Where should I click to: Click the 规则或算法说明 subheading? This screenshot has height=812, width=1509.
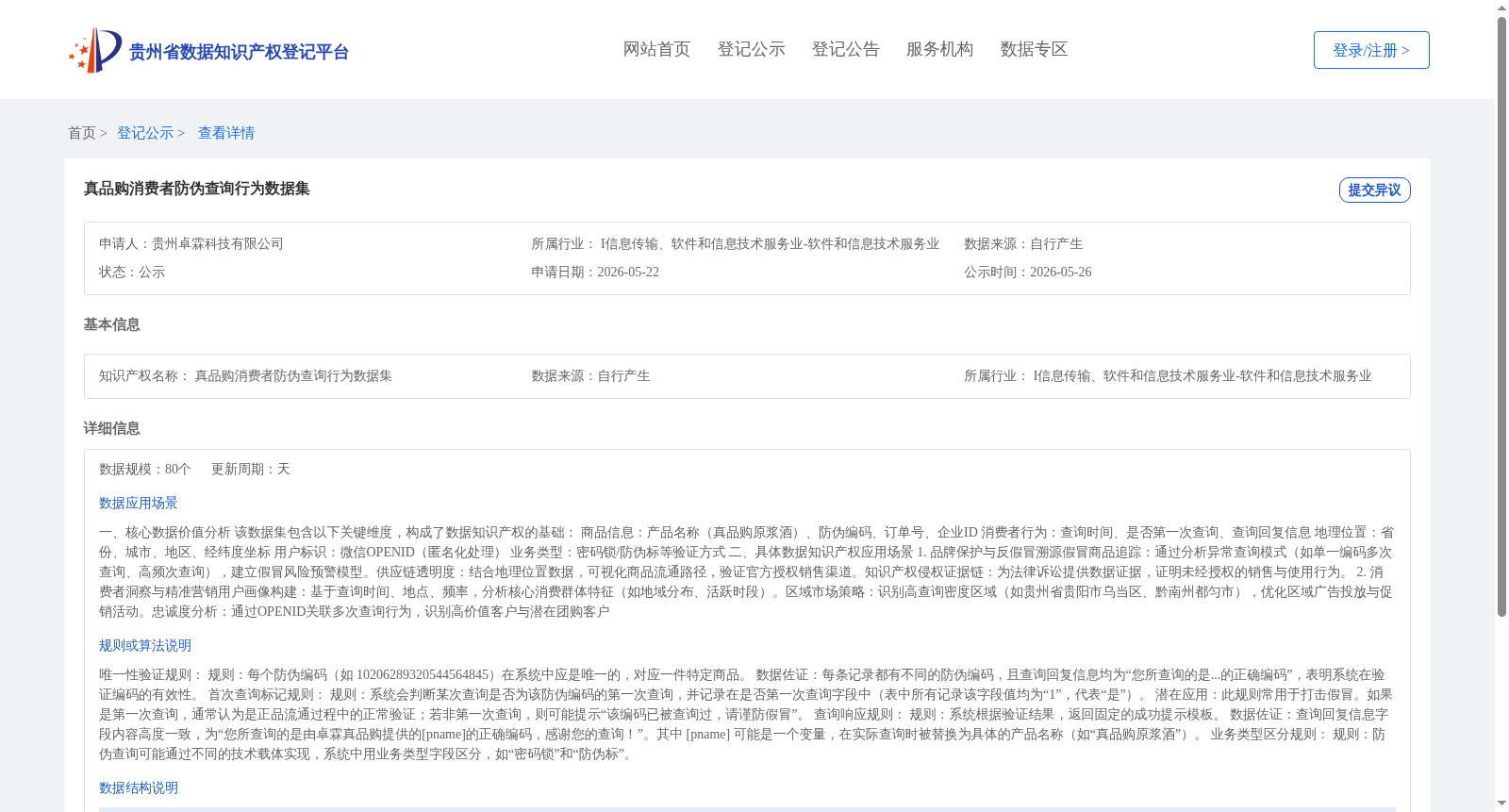[145, 645]
